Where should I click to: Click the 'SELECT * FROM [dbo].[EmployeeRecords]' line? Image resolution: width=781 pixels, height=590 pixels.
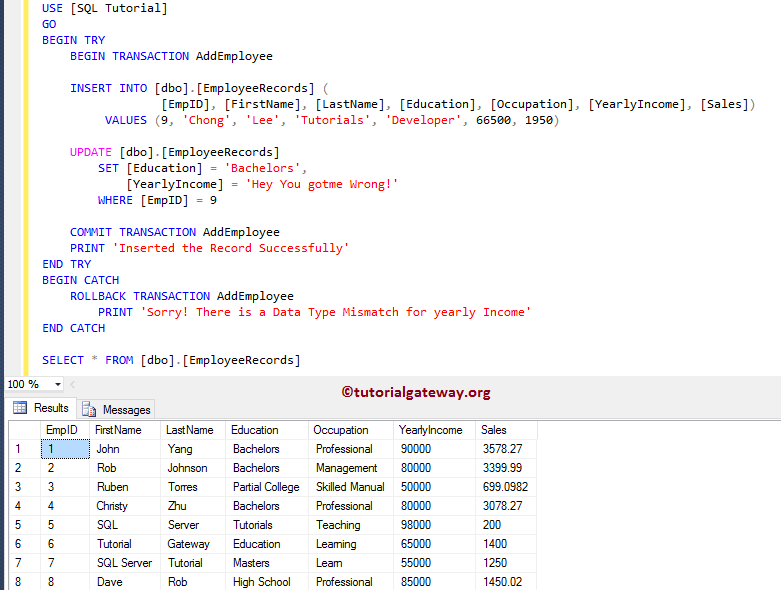(x=171, y=360)
